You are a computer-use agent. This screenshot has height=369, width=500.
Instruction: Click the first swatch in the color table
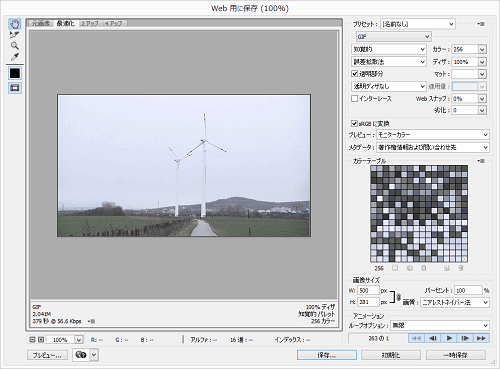click(374, 169)
